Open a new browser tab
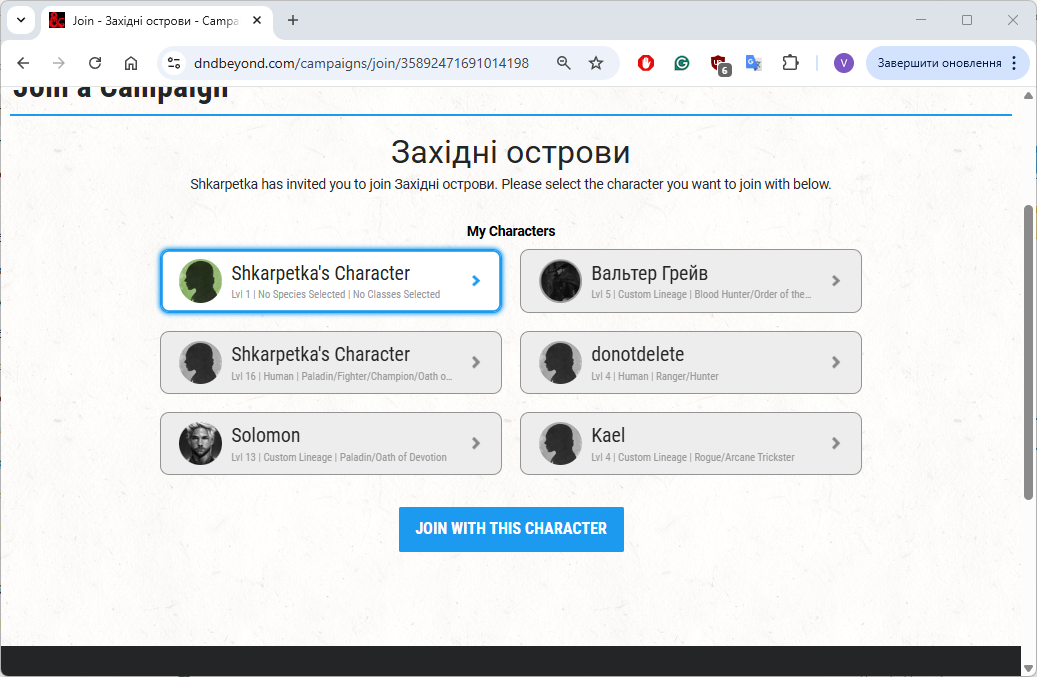The image size is (1037, 677). [x=293, y=20]
